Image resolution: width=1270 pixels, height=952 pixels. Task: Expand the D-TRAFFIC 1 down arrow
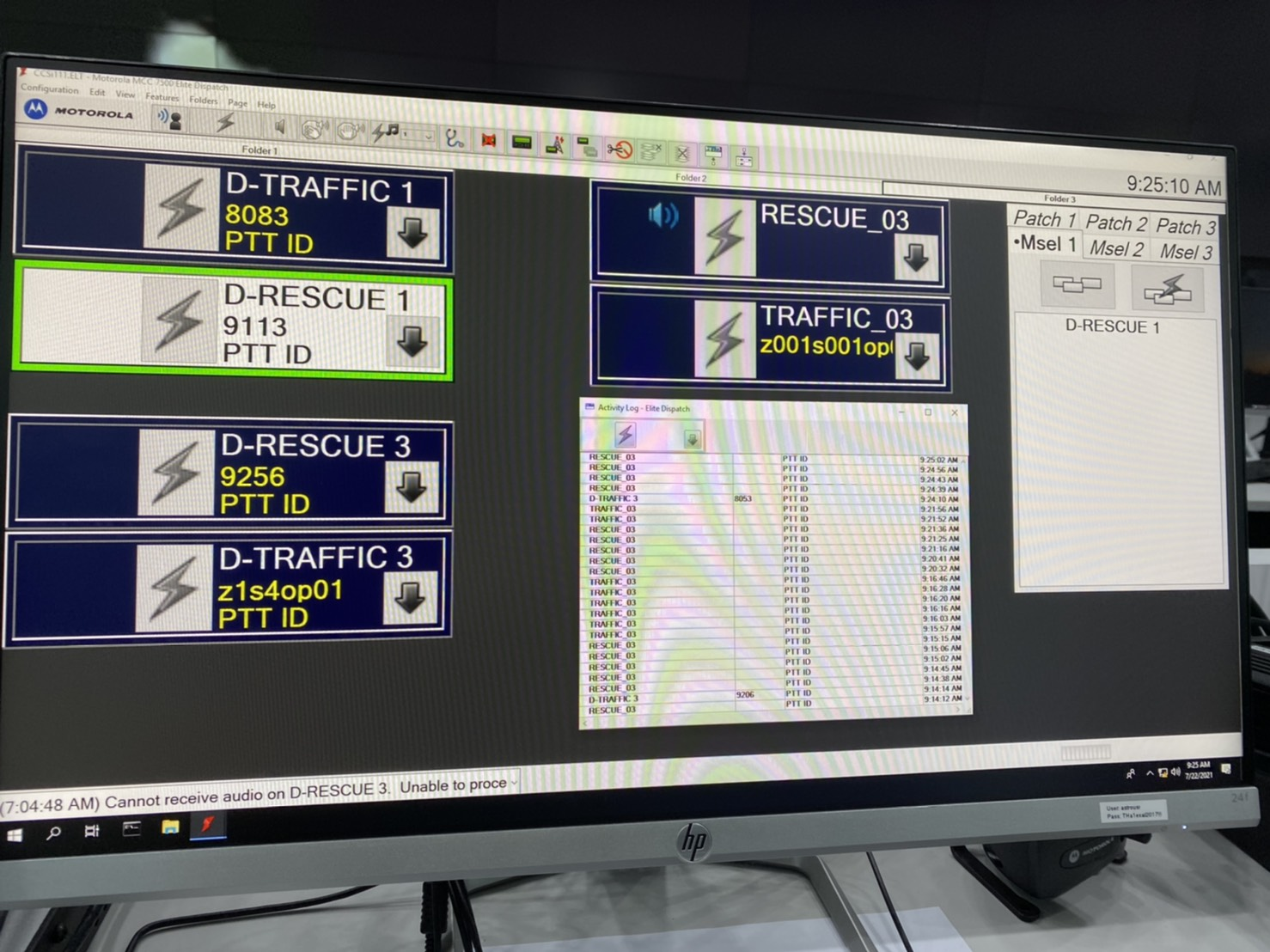pyautogui.click(x=412, y=232)
